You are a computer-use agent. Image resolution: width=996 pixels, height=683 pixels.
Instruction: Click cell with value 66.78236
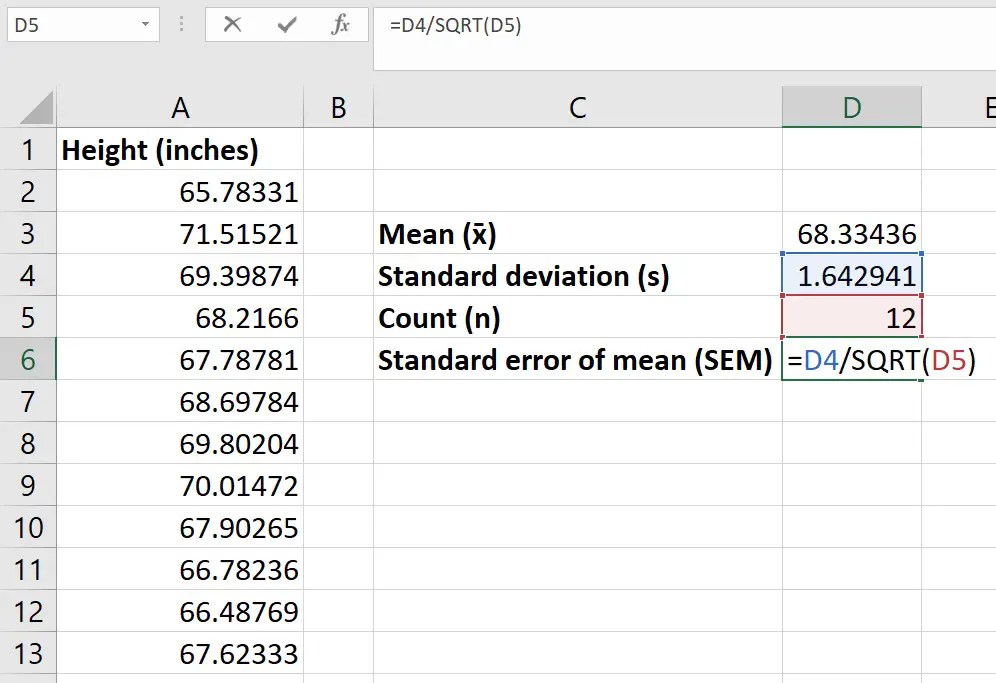180,569
